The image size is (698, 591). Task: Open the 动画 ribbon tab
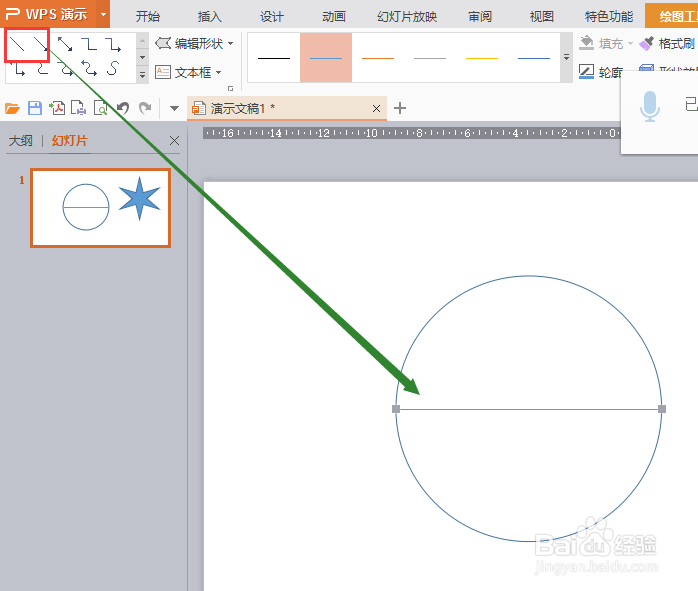point(334,16)
